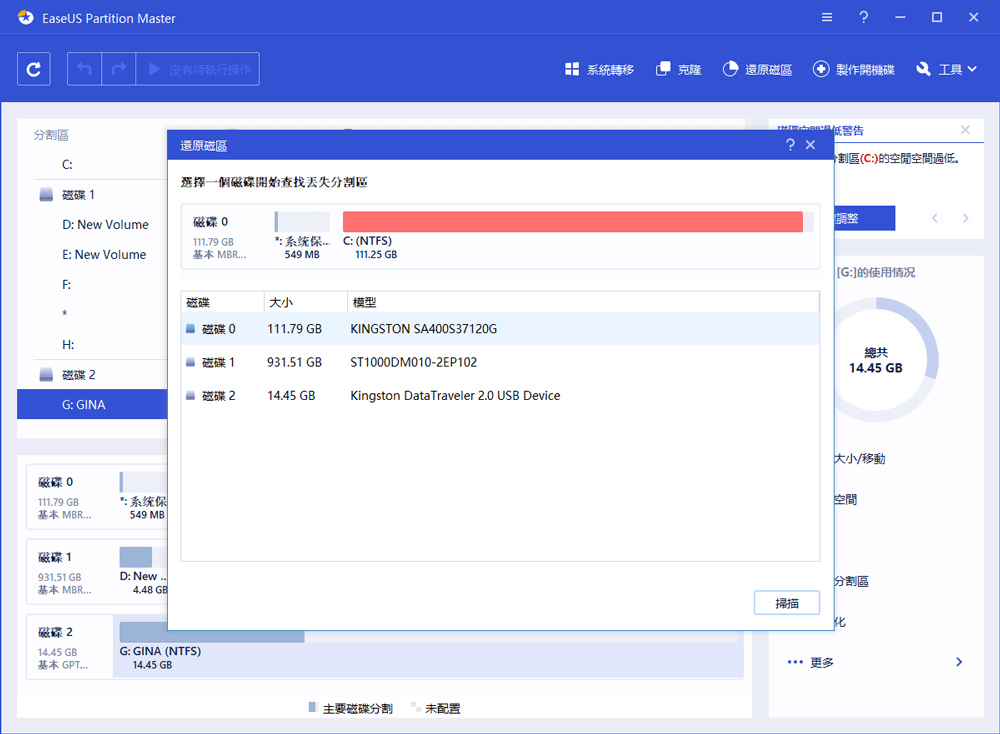Run pending operations via the play button
Screen dimensions: 1000x734
[198, 69]
